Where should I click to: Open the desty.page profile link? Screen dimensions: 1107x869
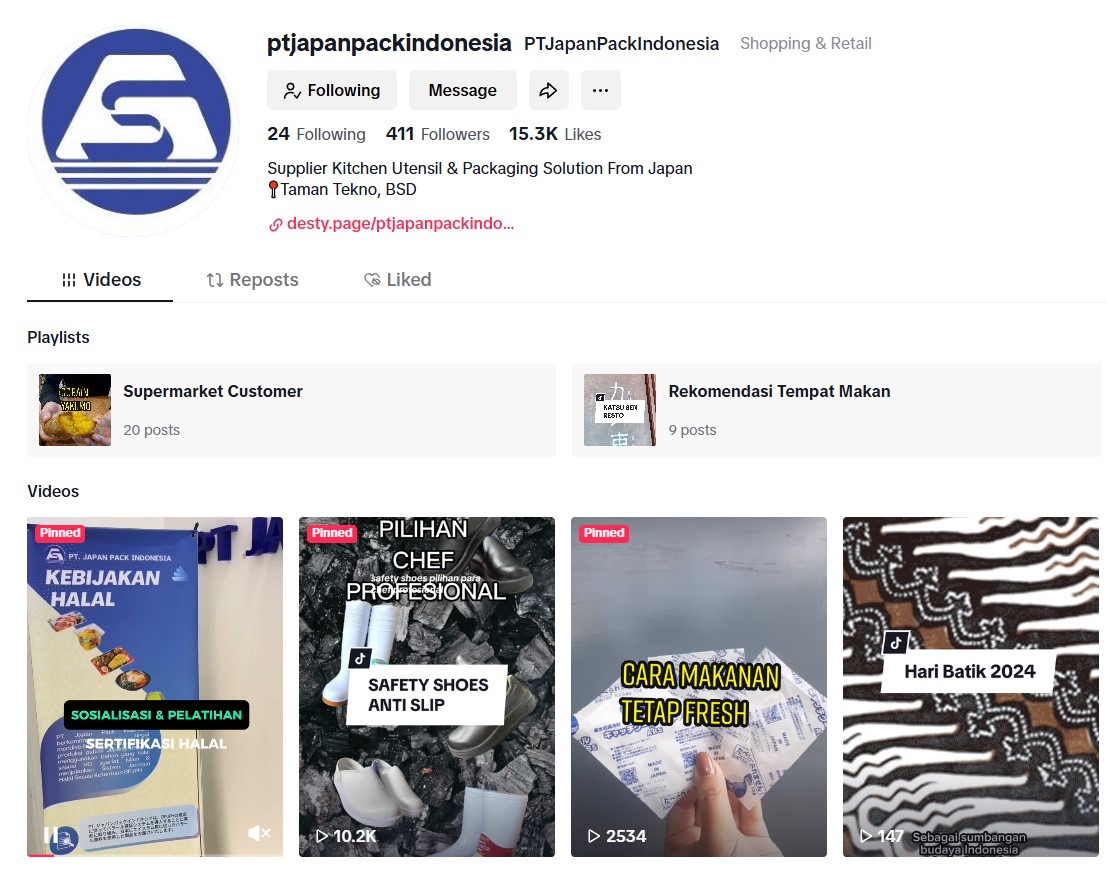tap(391, 224)
